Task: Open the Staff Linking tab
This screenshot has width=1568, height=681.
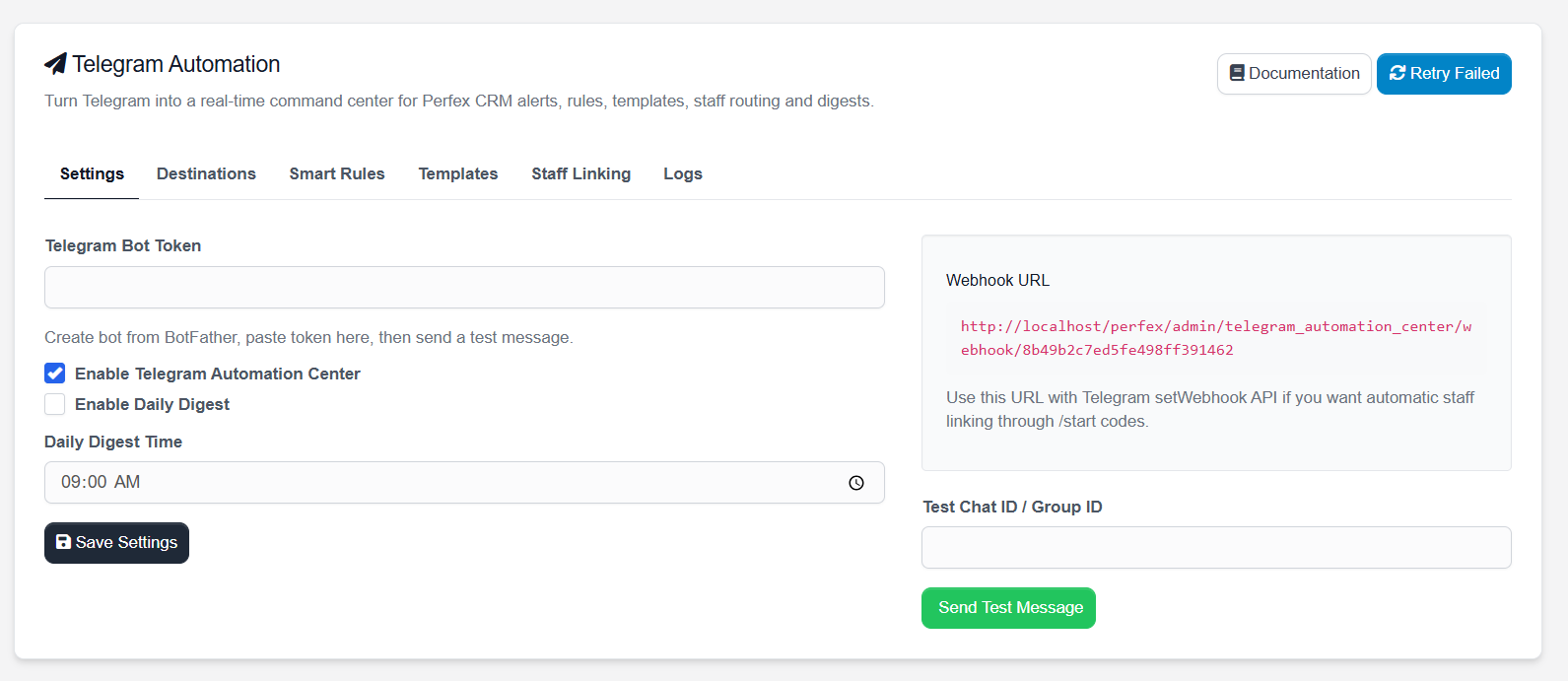Action: (x=581, y=174)
